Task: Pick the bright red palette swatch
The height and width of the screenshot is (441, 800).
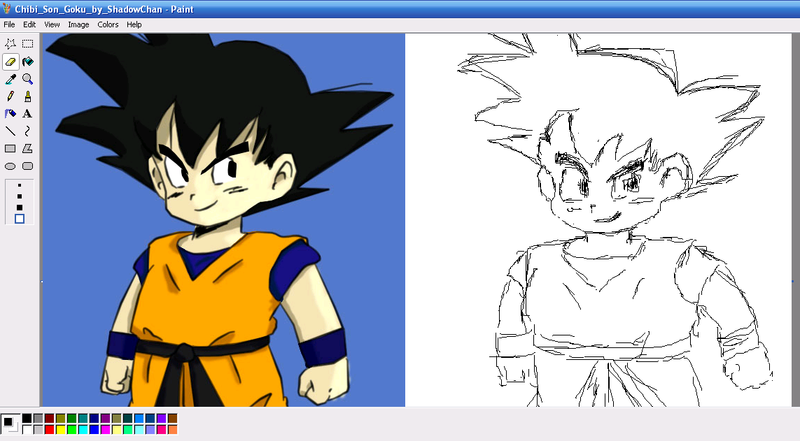Action: [x=49, y=429]
